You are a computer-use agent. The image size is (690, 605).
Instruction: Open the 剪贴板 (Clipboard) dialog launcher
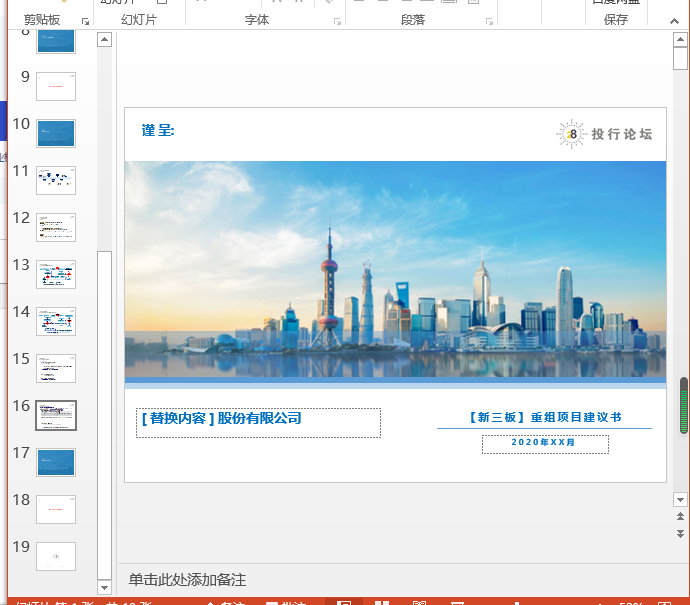click(85, 22)
